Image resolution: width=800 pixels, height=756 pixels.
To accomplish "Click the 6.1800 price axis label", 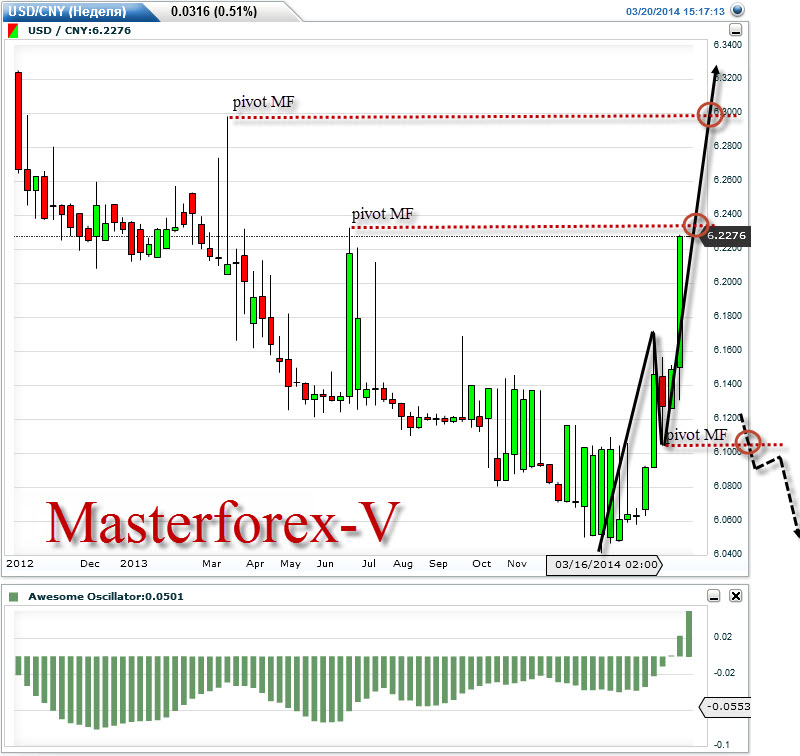I will pos(728,316).
